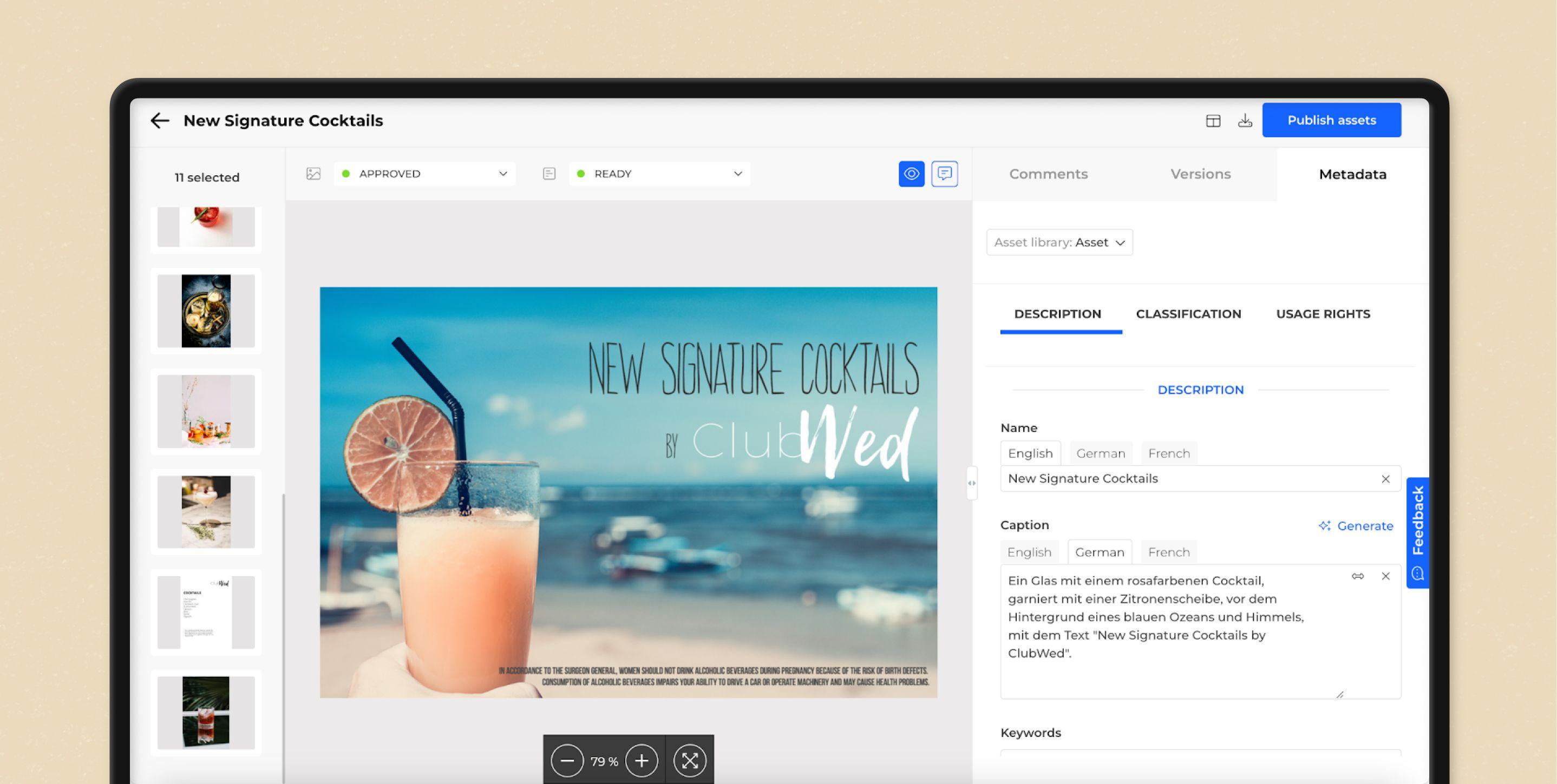Click the download icon in the header

pyautogui.click(x=1245, y=120)
